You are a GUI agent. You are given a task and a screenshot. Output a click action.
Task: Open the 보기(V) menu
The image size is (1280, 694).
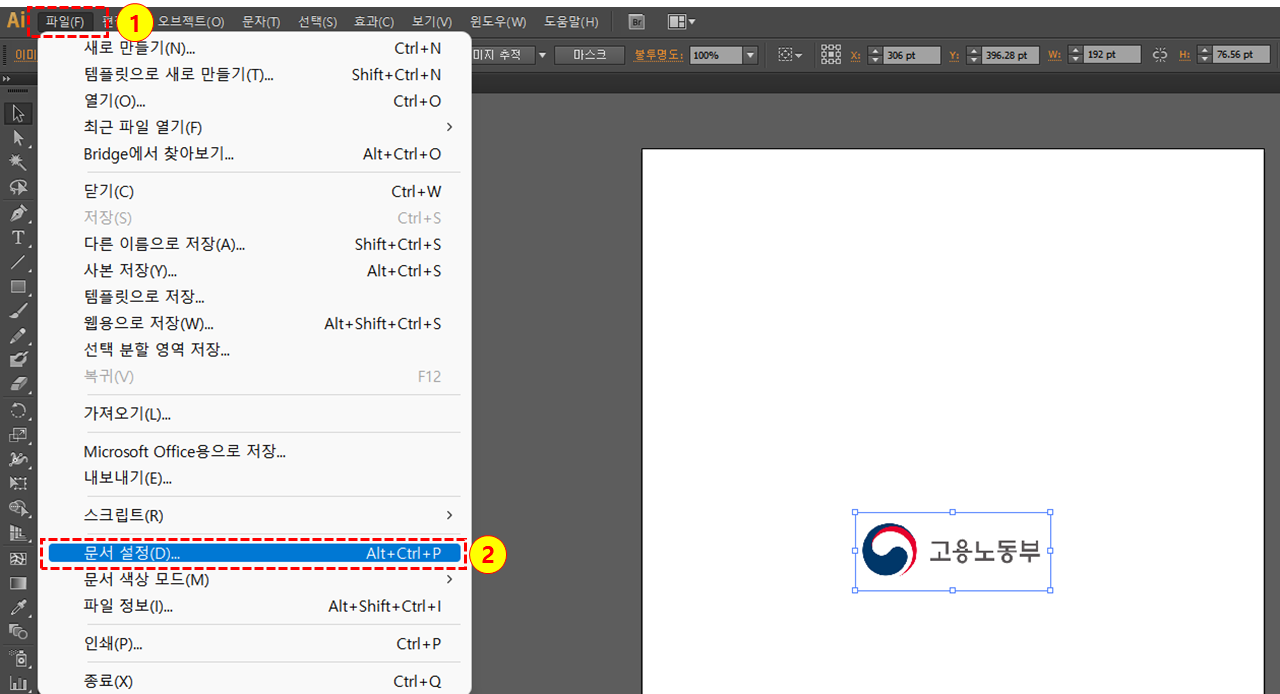coord(432,22)
